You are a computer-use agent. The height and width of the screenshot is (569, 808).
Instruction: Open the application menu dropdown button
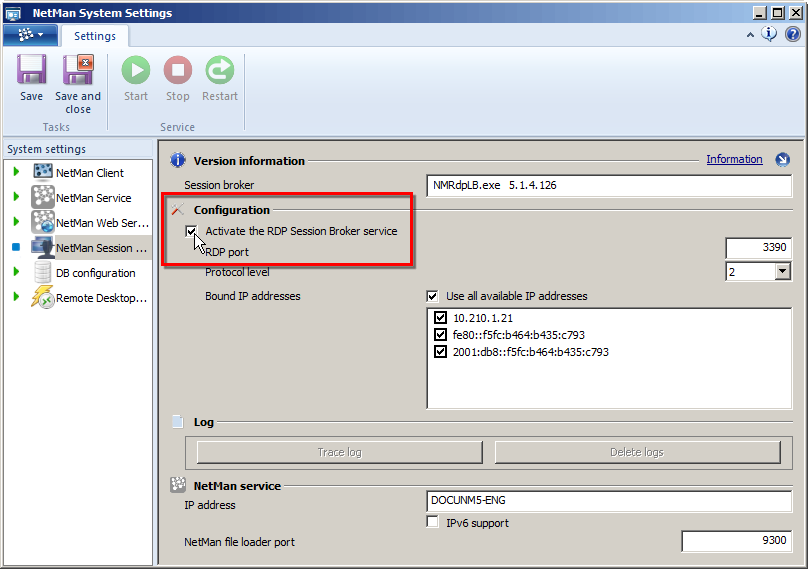(x=30, y=35)
